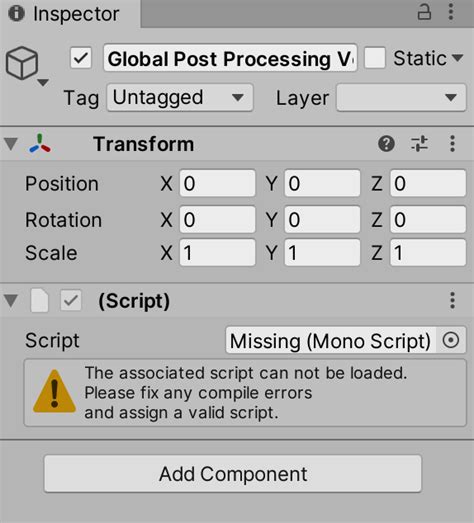Image resolution: width=474 pixels, height=523 pixels.
Task: Open the Static flags dropdown arrow
Action: [x=458, y=58]
